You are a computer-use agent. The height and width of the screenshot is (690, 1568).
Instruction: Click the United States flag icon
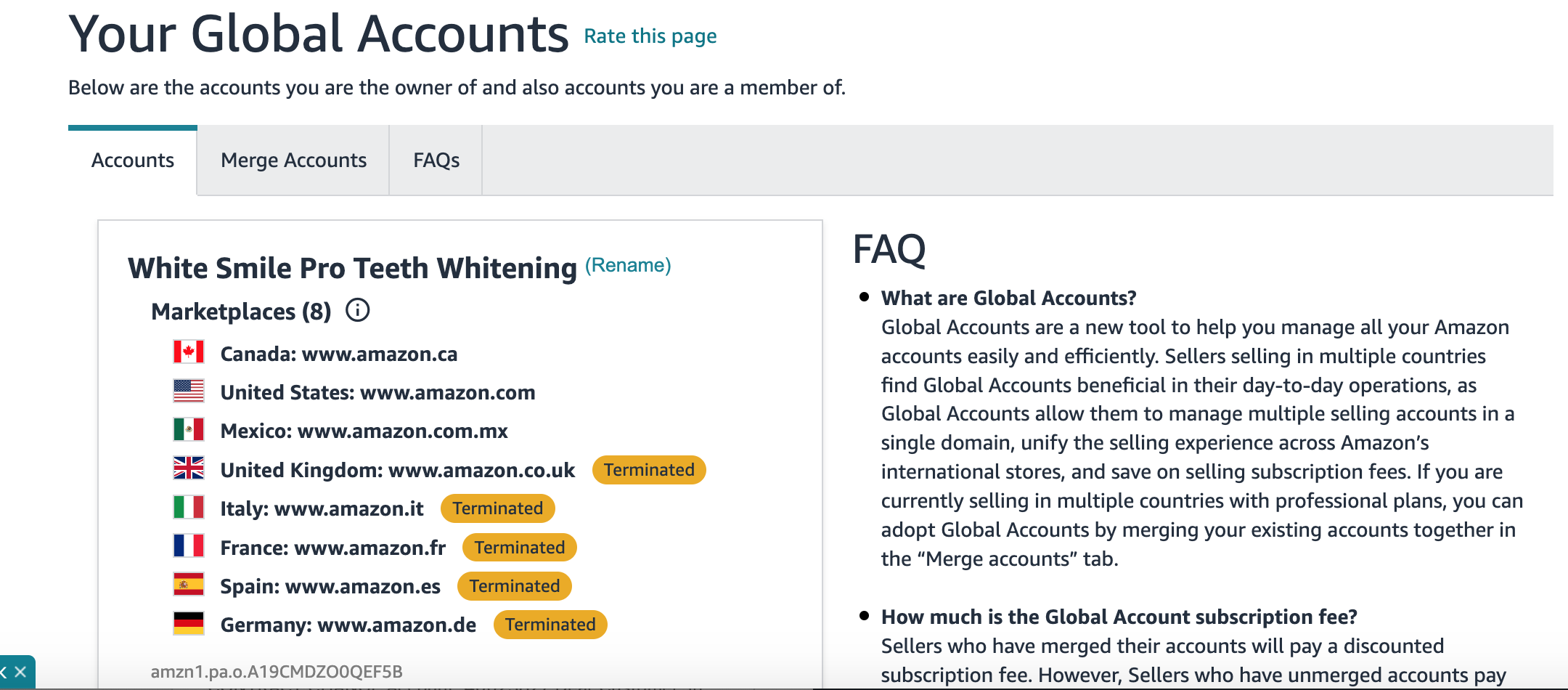point(189,391)
